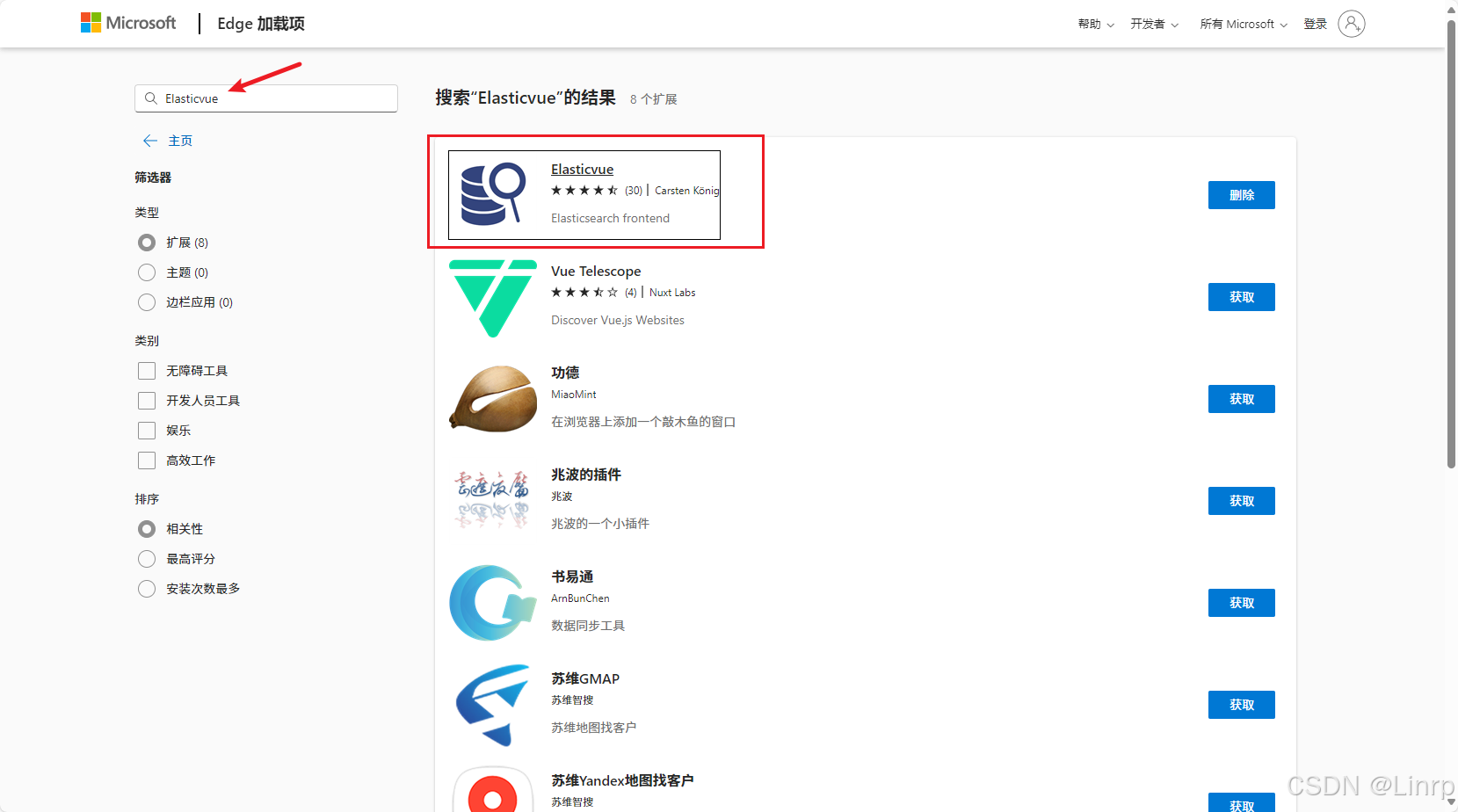Screen dimensions: 1458x812
Task: Select the 主题 (0) type filter
Action: pyautogui.click(x=147, y=272)
